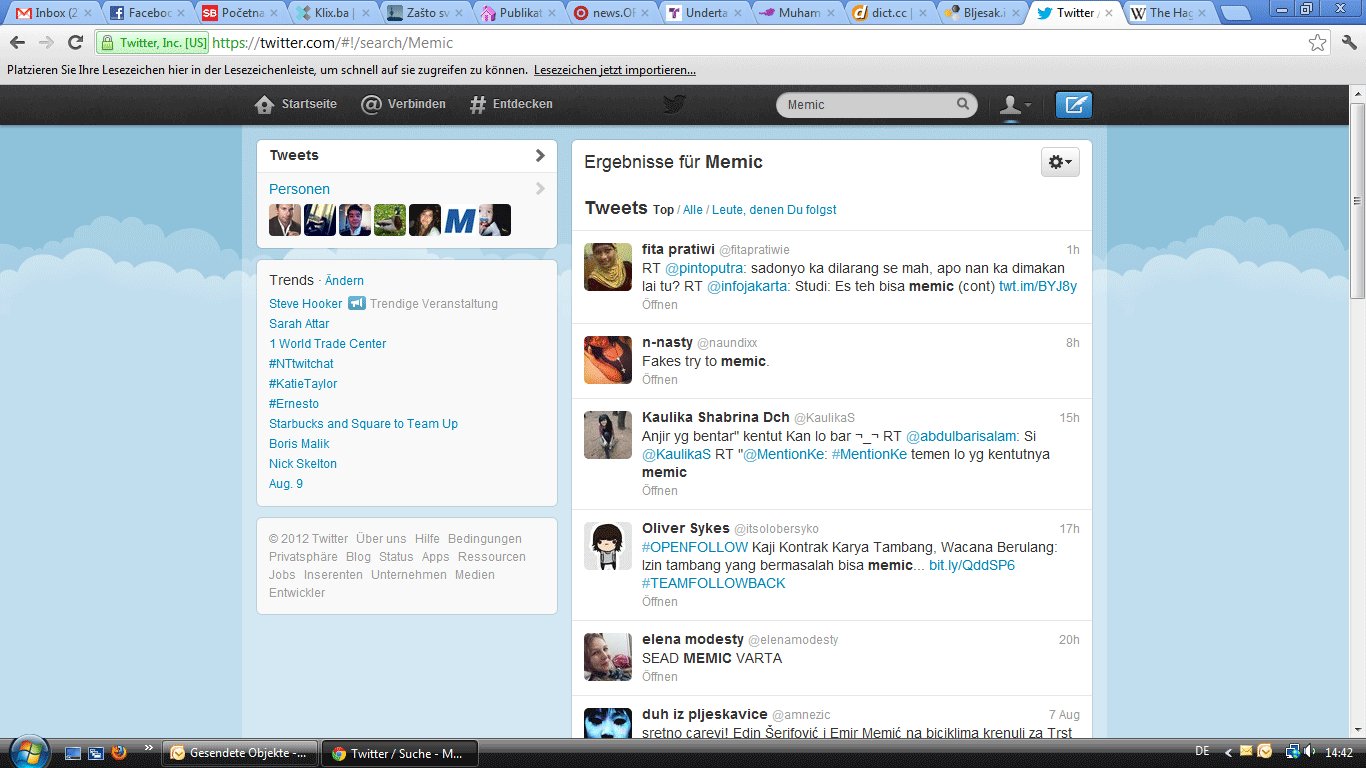Reload the page with the refresh icon
The height and width of the screenshot is (768, 1366).
coord(75,43)
